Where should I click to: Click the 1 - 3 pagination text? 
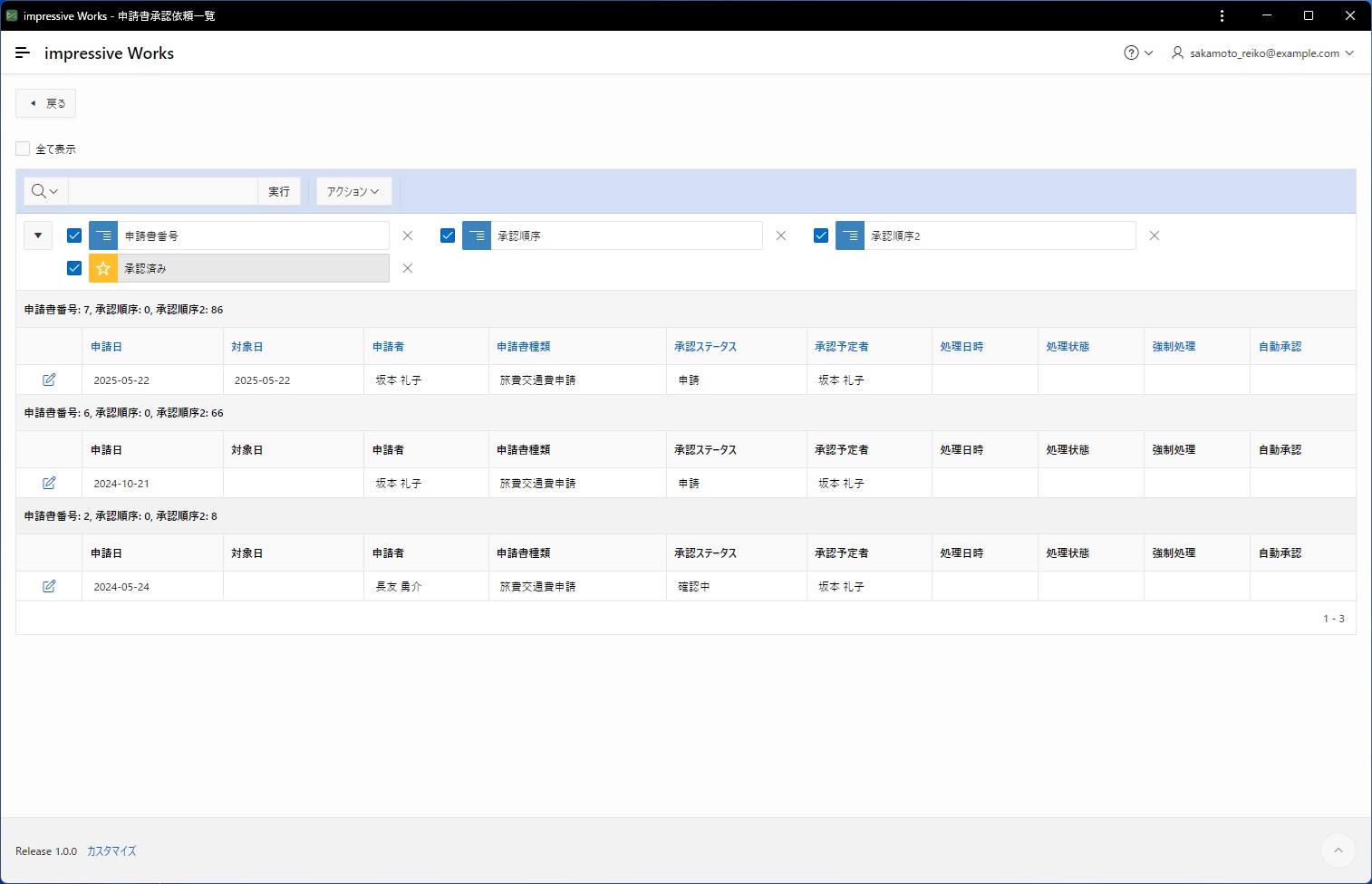(x=1333, y=619)
